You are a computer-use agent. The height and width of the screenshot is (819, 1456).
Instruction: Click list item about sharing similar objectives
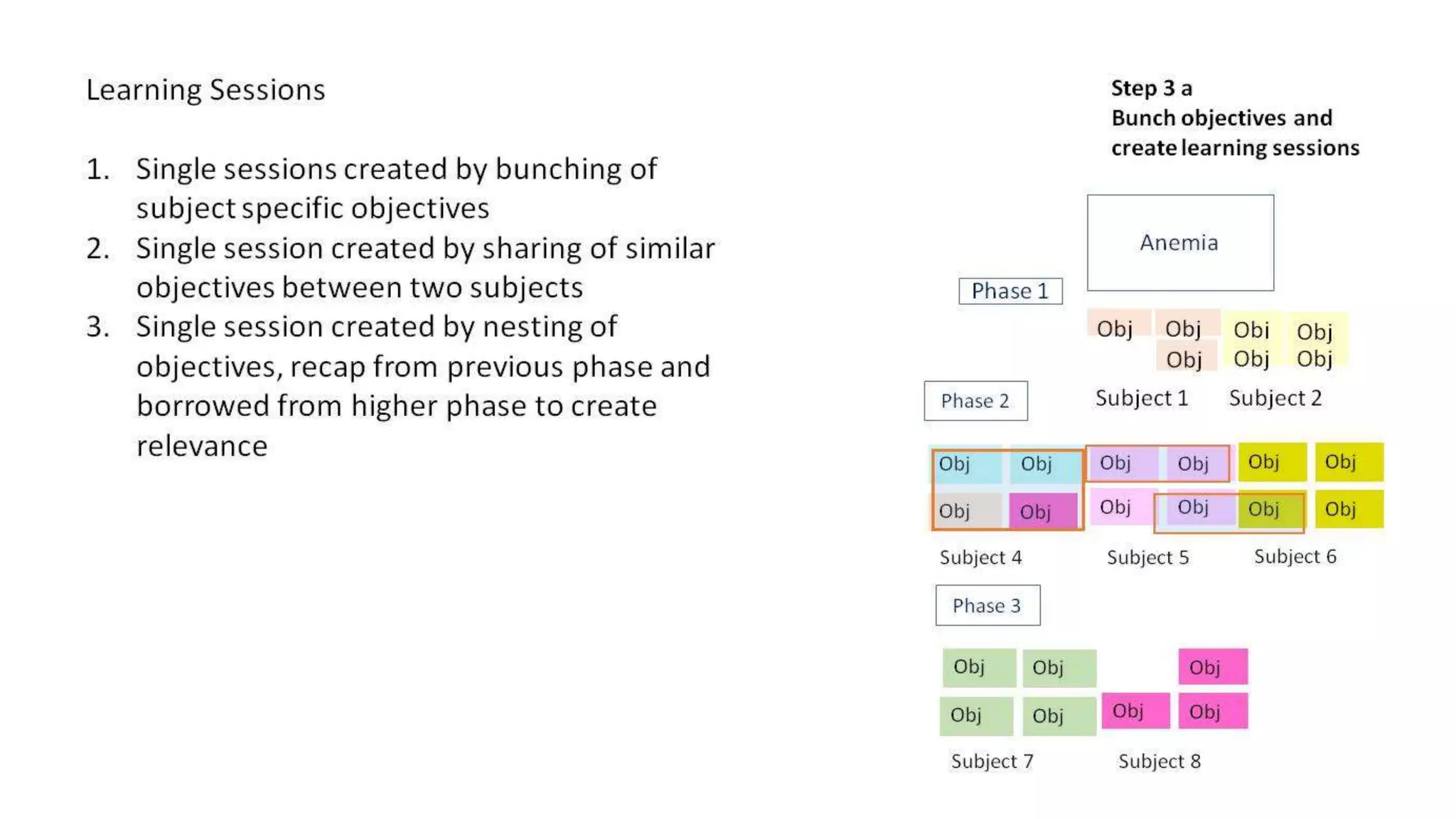pos(400,268)
